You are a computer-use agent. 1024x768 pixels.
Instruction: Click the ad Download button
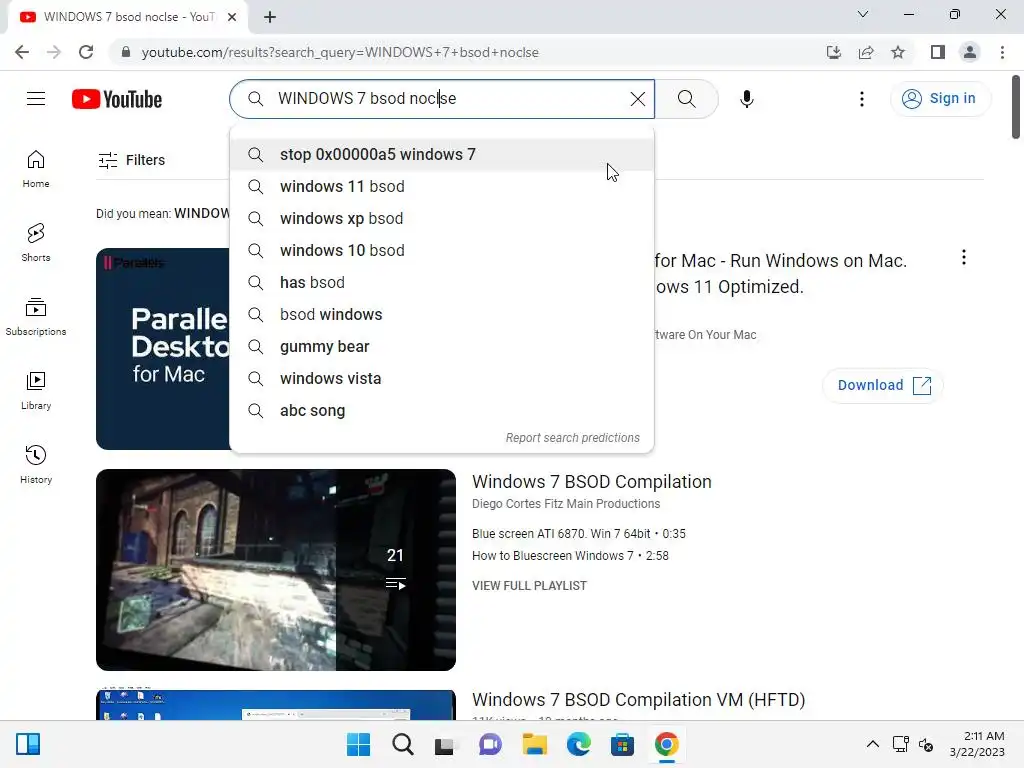[x=883, y=385]
